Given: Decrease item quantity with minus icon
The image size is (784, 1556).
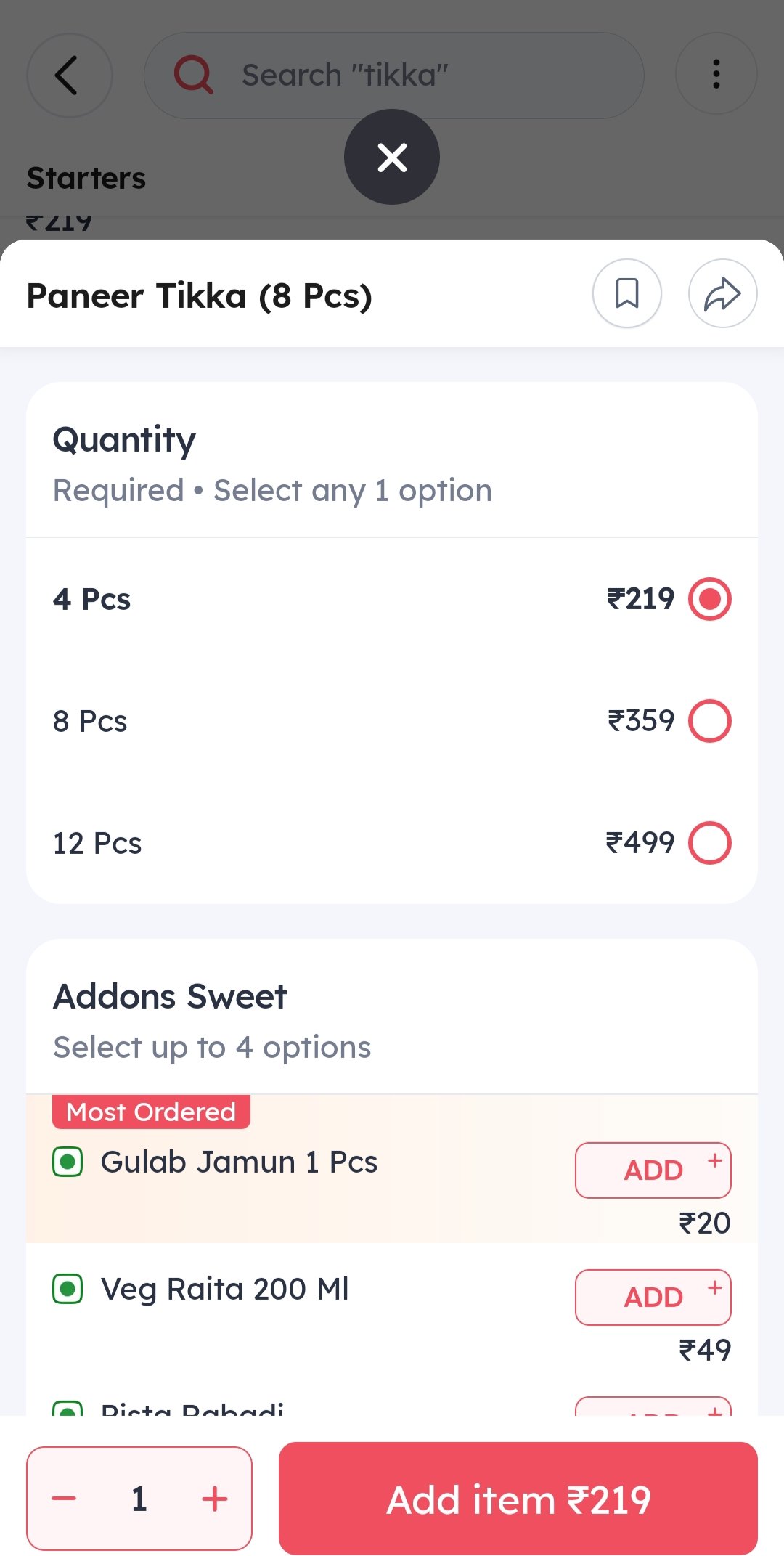Looking at the screenshot, I should (64, 1499).
